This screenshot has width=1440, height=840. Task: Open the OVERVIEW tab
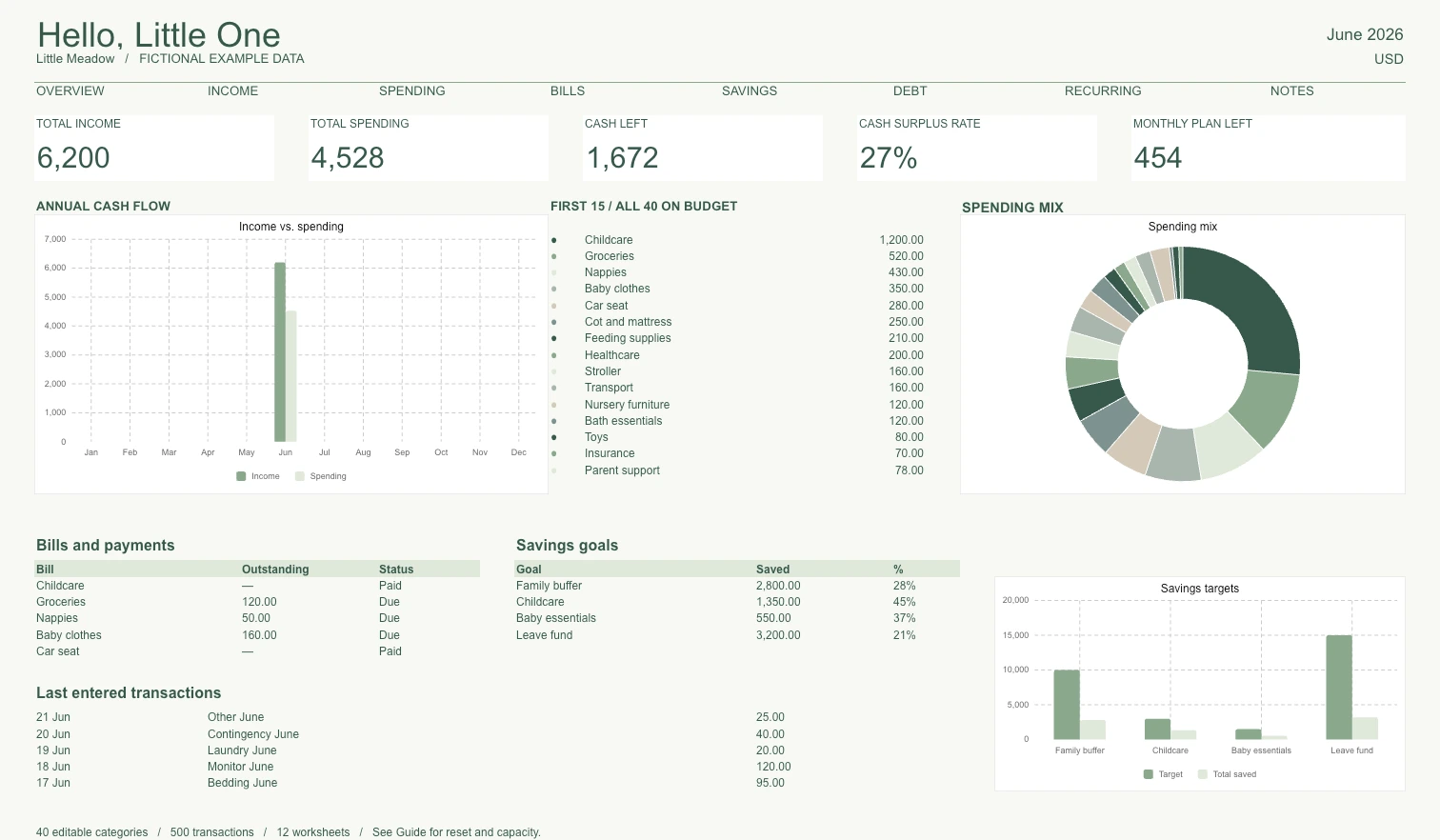(x=70, y=91)
